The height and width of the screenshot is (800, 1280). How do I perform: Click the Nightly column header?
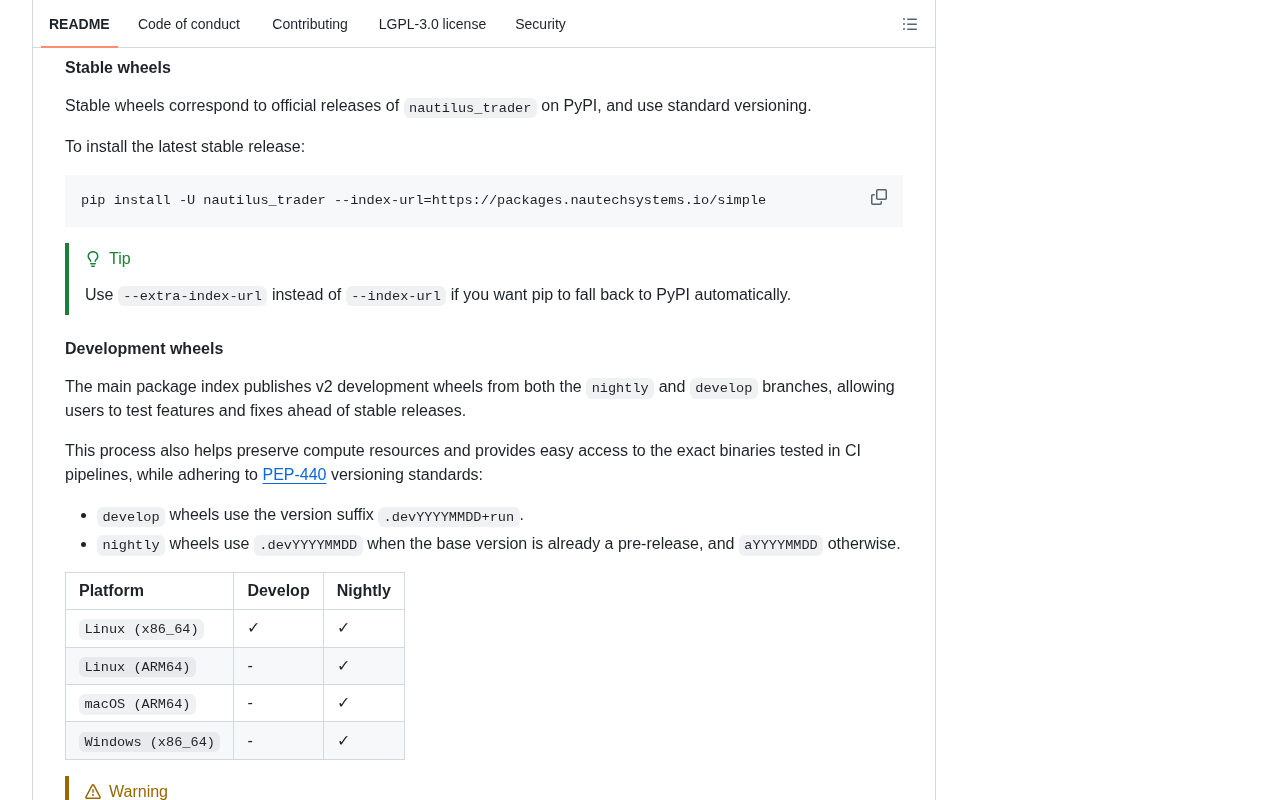click(364, 591)
